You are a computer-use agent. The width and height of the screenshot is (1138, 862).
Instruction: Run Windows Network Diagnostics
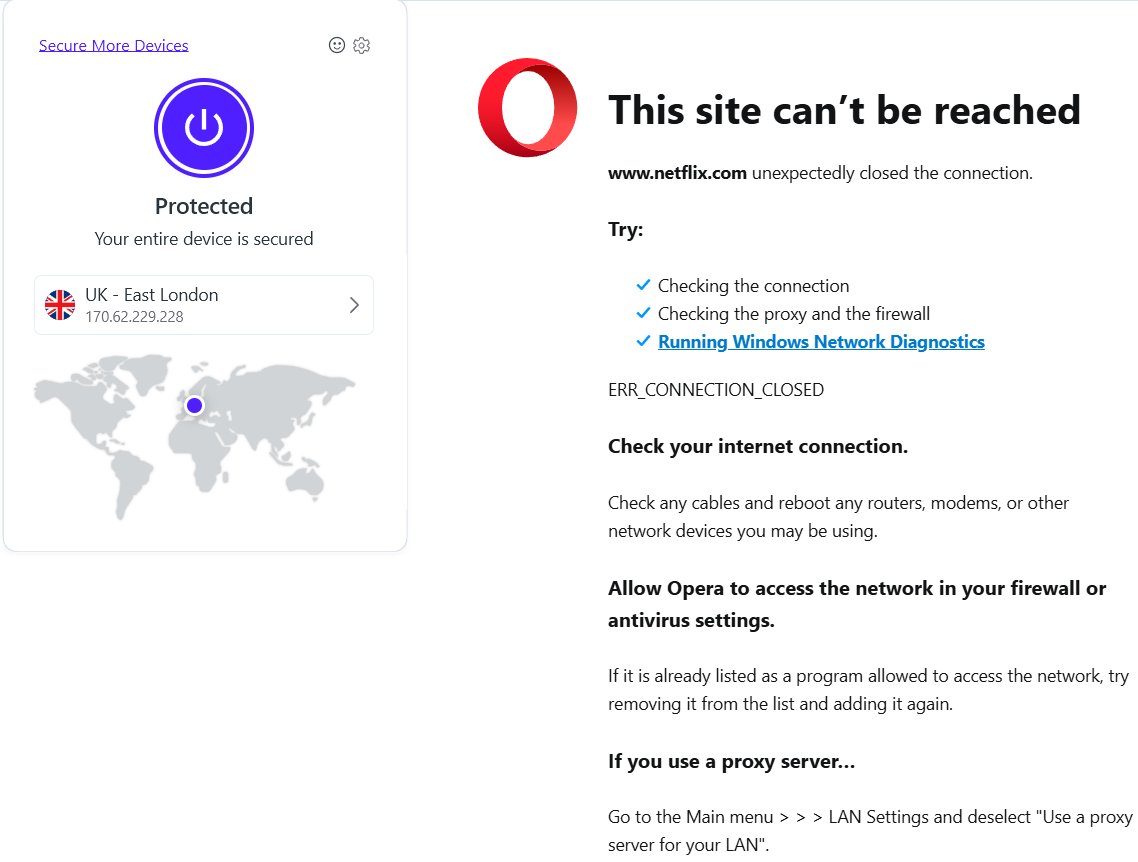point(820,341)
